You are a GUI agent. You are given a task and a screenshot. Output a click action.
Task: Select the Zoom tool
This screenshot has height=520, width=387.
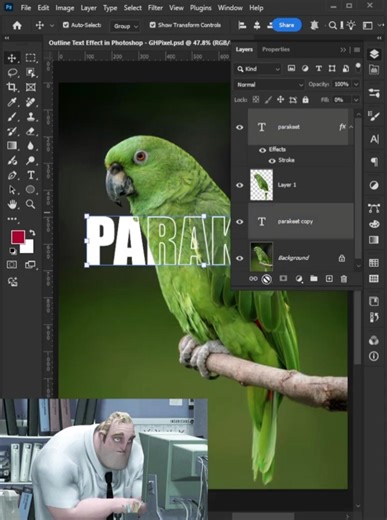click(31, 204)
